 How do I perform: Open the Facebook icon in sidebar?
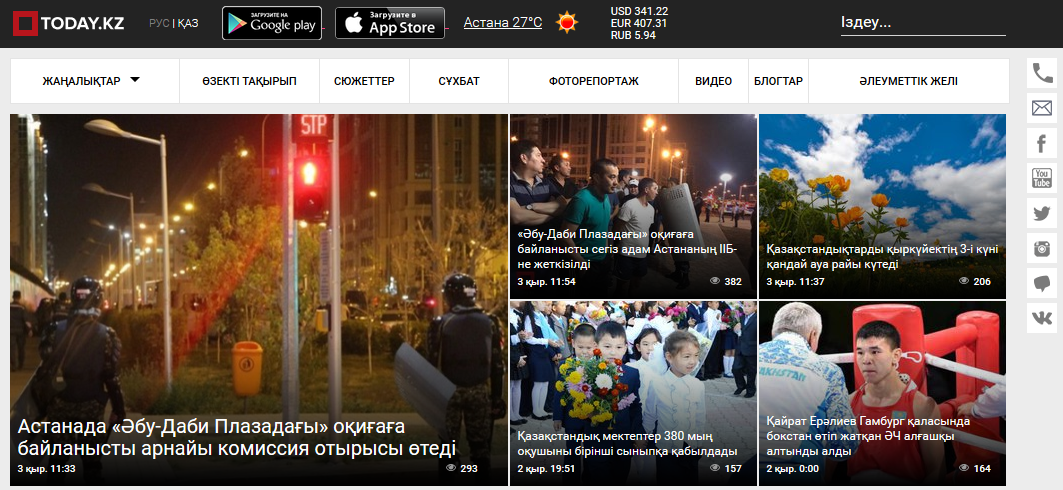pyautogui.click(x=1041, y=143)
